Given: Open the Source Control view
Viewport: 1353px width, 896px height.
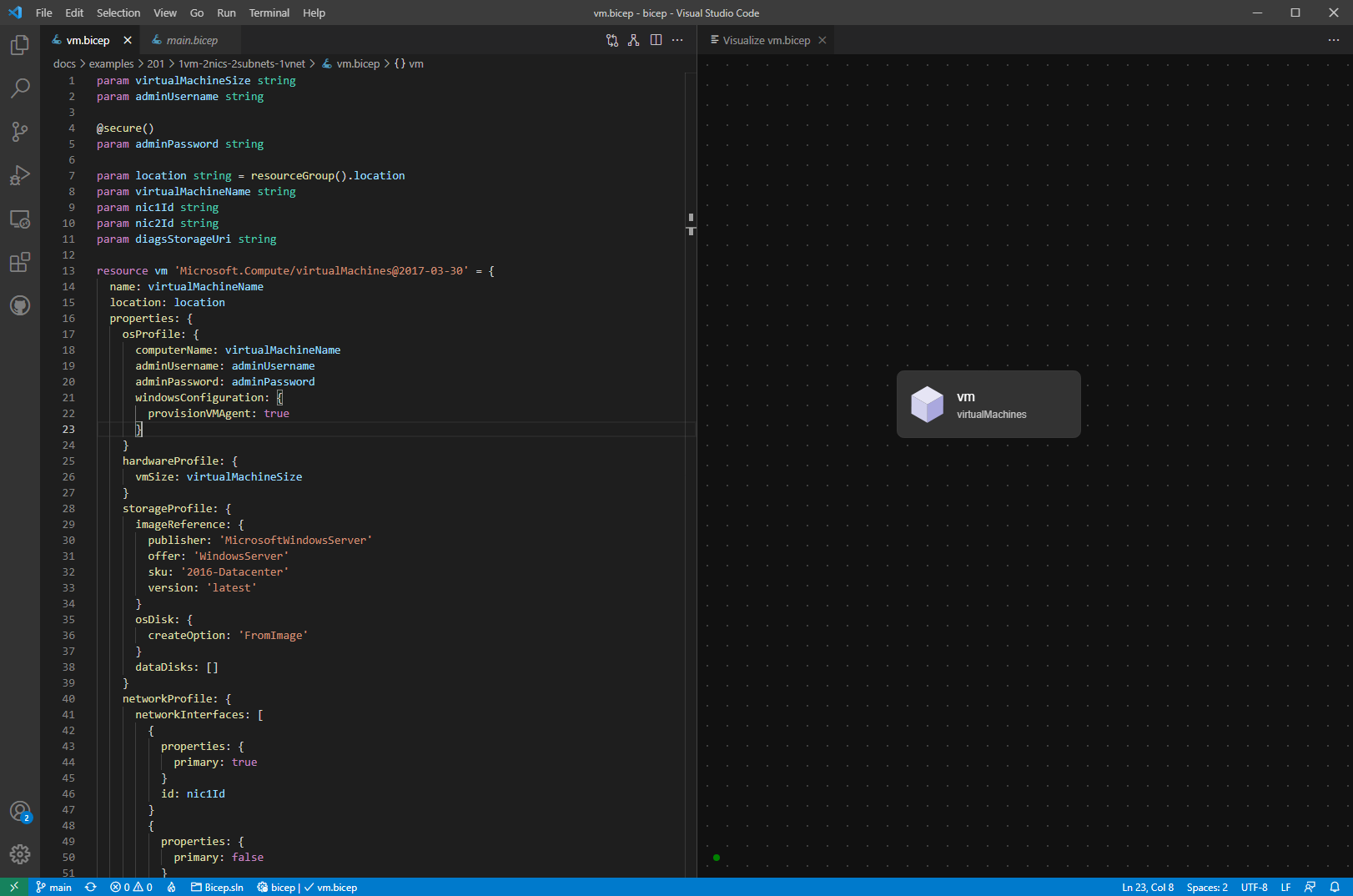Looking at the screenshot, I should pyautogui.click(x=20, y=131).
